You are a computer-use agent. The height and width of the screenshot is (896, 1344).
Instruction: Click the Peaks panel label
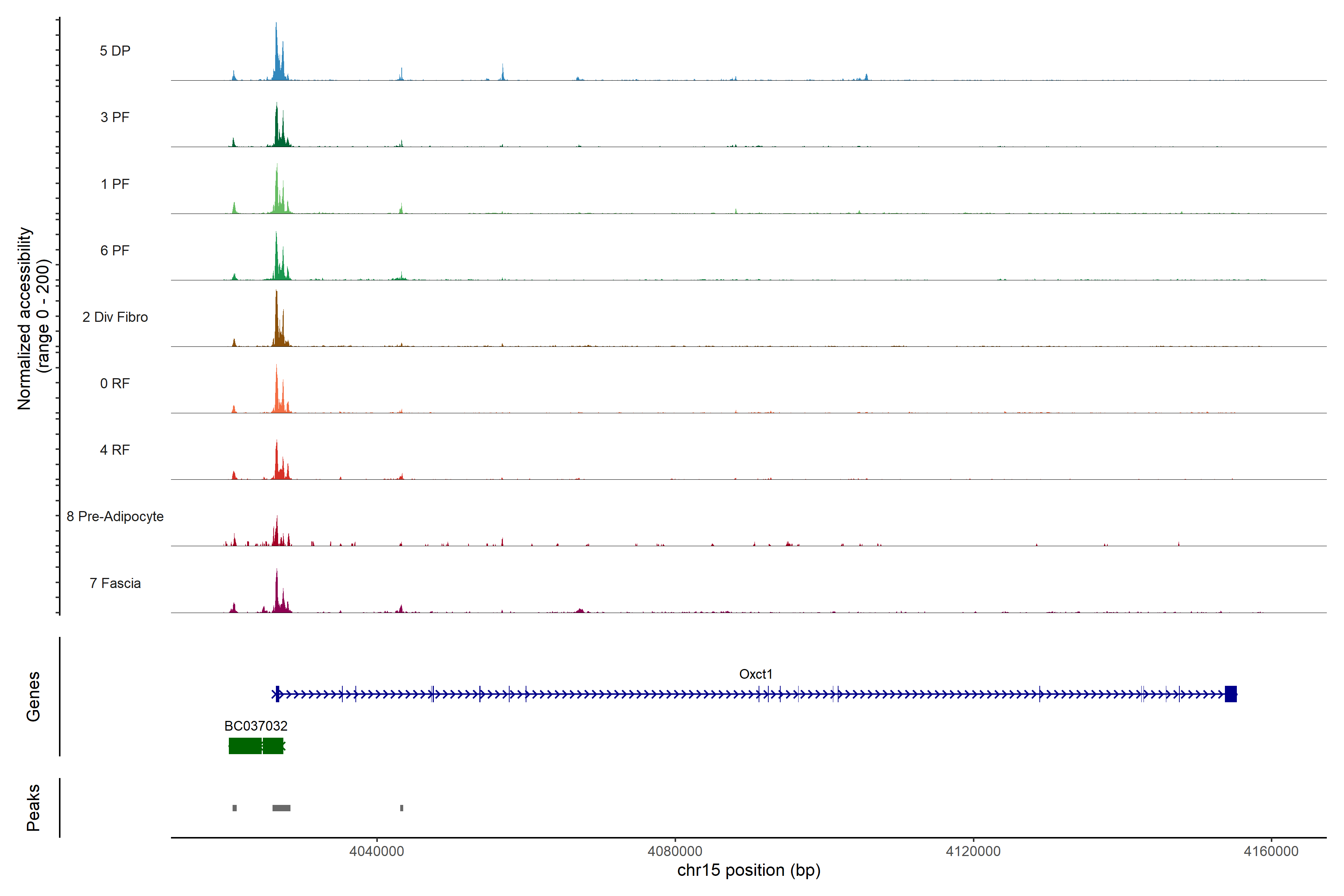tap(33, 808)
